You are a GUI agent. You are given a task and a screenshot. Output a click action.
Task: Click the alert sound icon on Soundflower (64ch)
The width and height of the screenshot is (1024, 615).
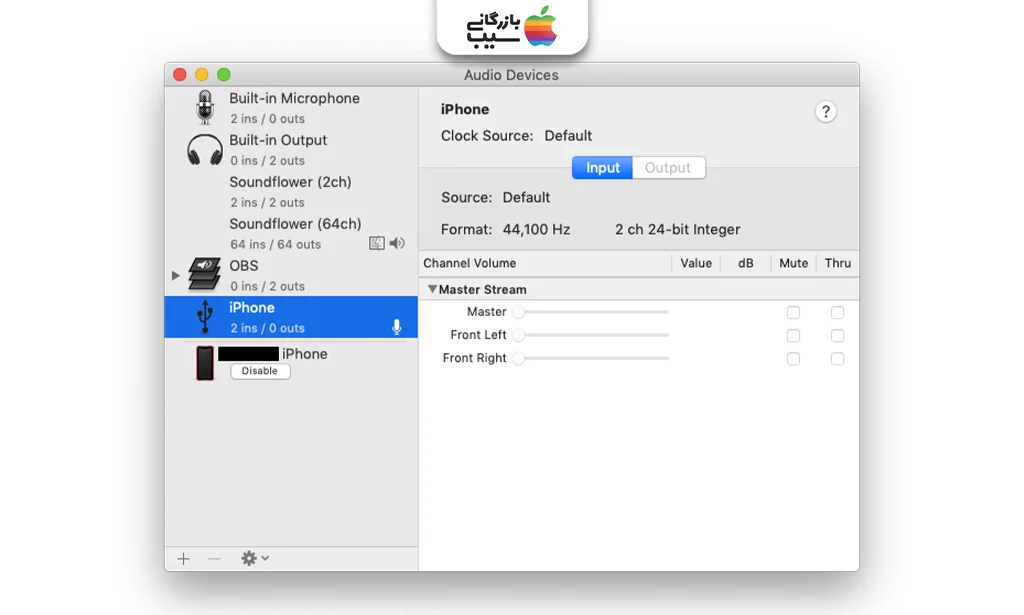coord(377,244)
